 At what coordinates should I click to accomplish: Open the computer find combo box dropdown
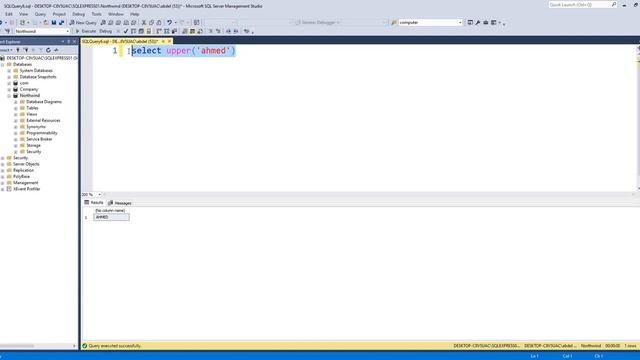460,22
